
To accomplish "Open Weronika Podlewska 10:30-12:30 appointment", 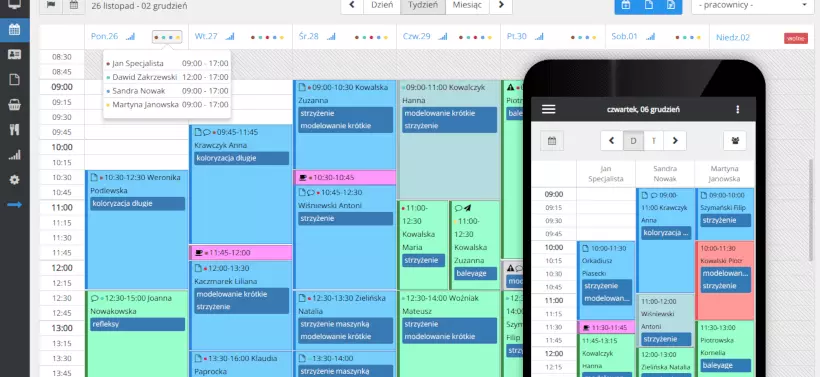I will [x=136, y=230].
